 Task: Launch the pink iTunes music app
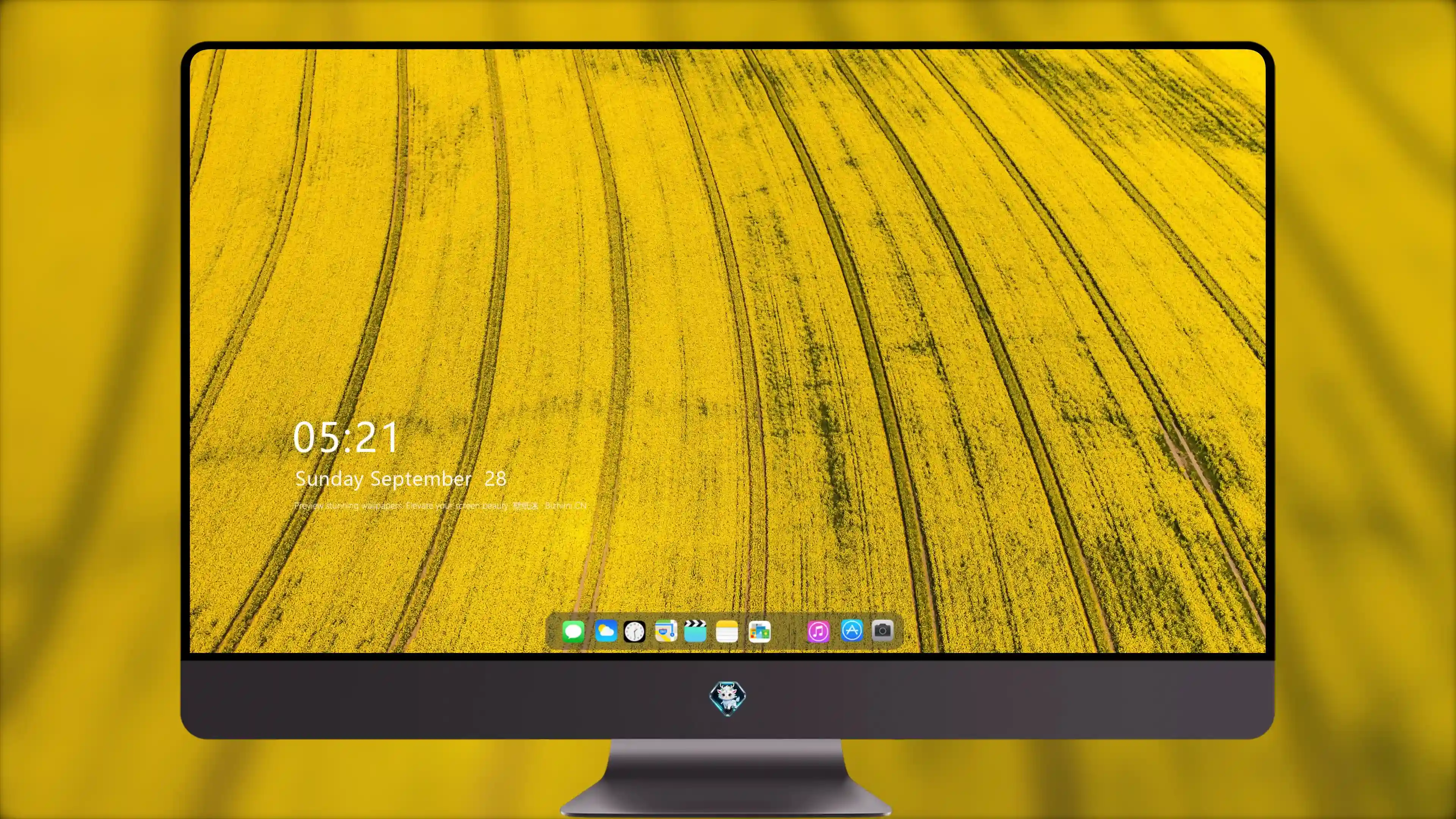tap(819, 631)
